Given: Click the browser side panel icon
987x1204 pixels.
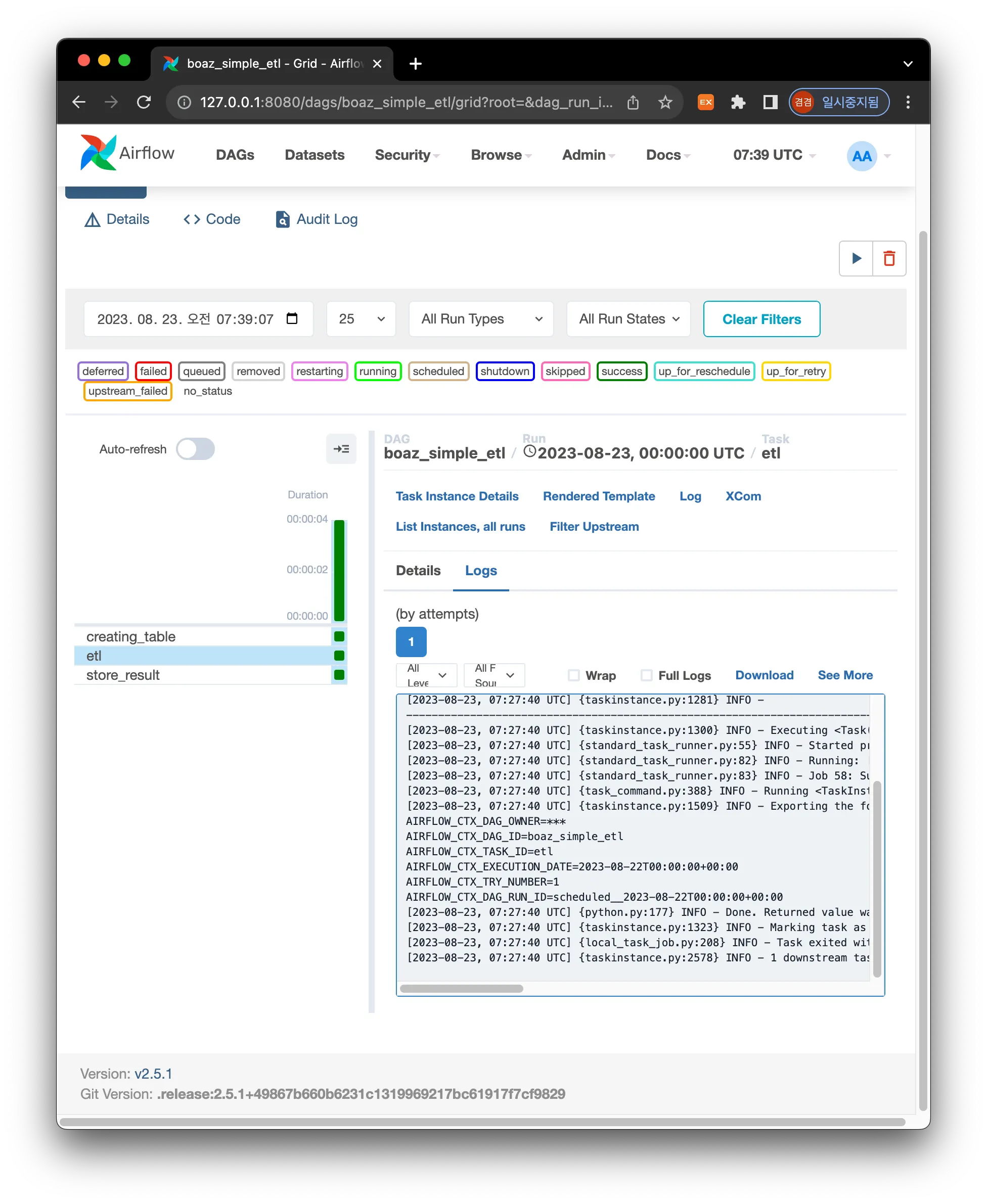Looking at the screenshot, I should [770, 102].
